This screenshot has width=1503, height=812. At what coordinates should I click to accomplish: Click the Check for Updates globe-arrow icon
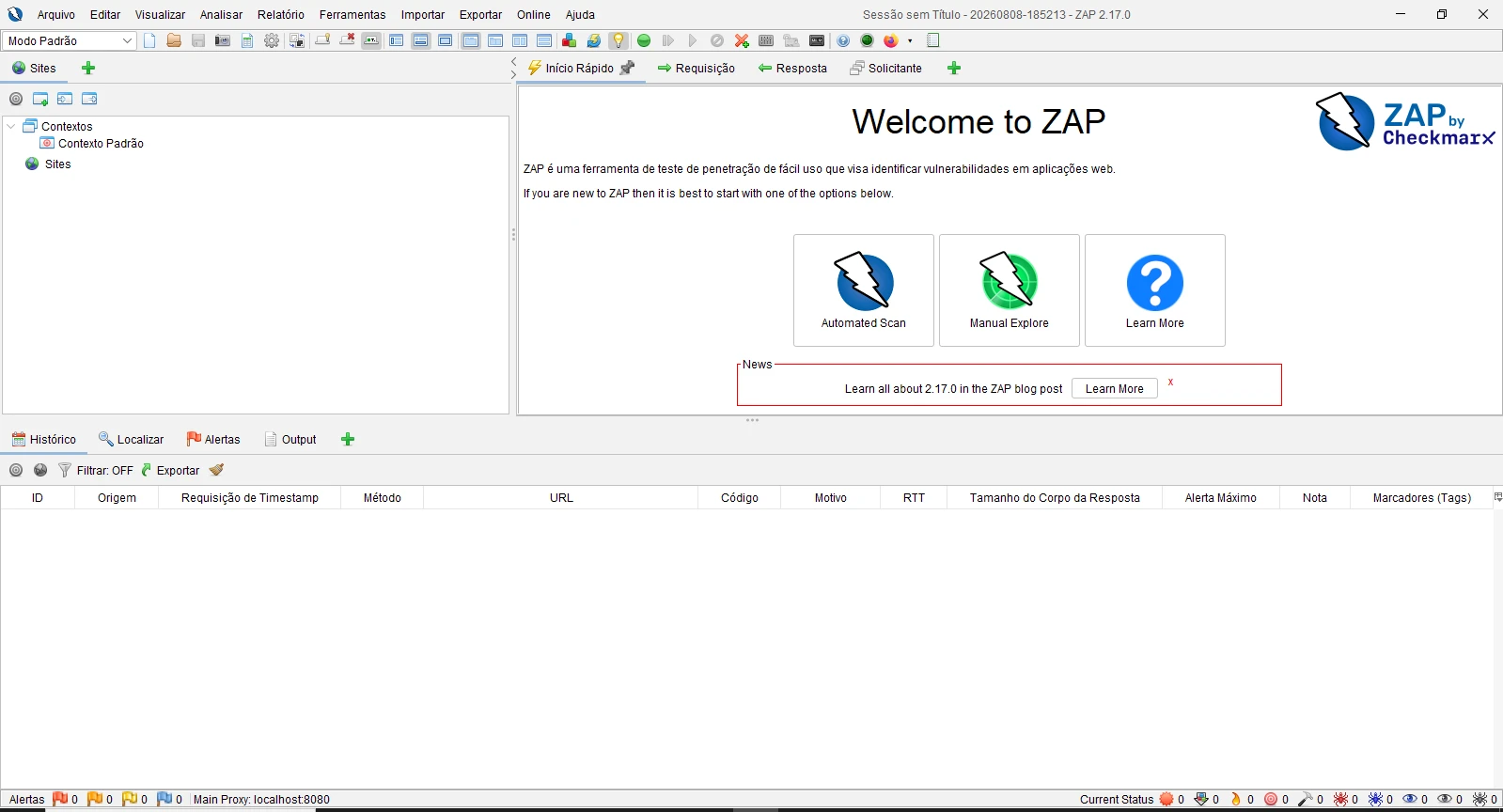(593, 40)
